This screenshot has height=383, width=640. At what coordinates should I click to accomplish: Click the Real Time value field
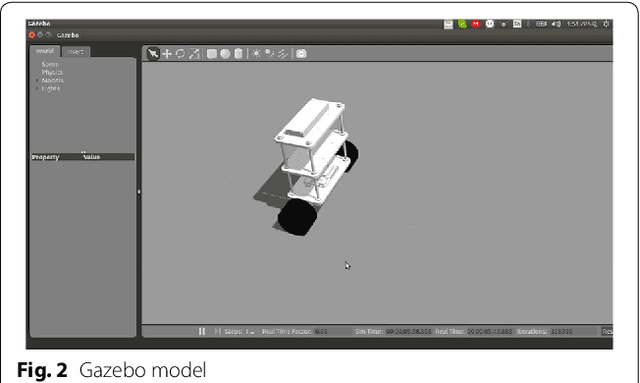click(x=489, y=332)
